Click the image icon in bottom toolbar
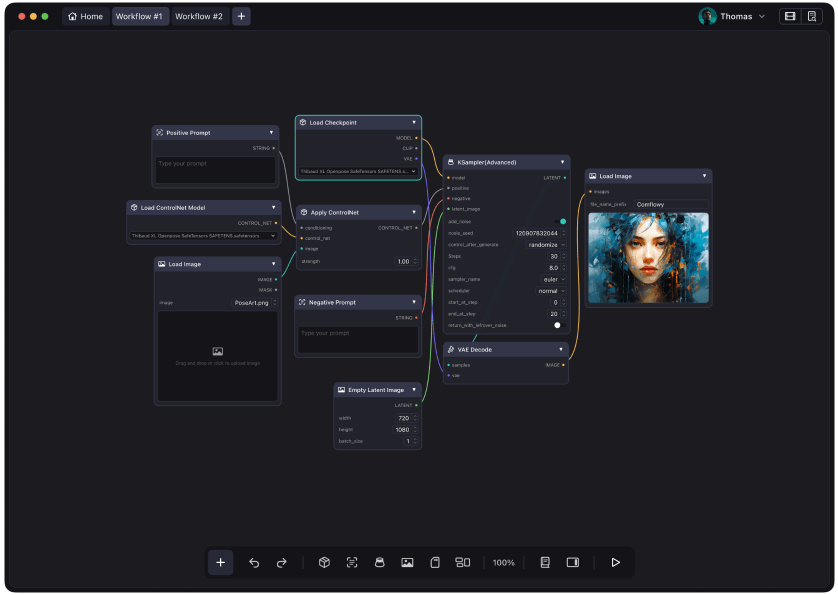The height and width of the screenshot is (595, 838). [407, 563]
